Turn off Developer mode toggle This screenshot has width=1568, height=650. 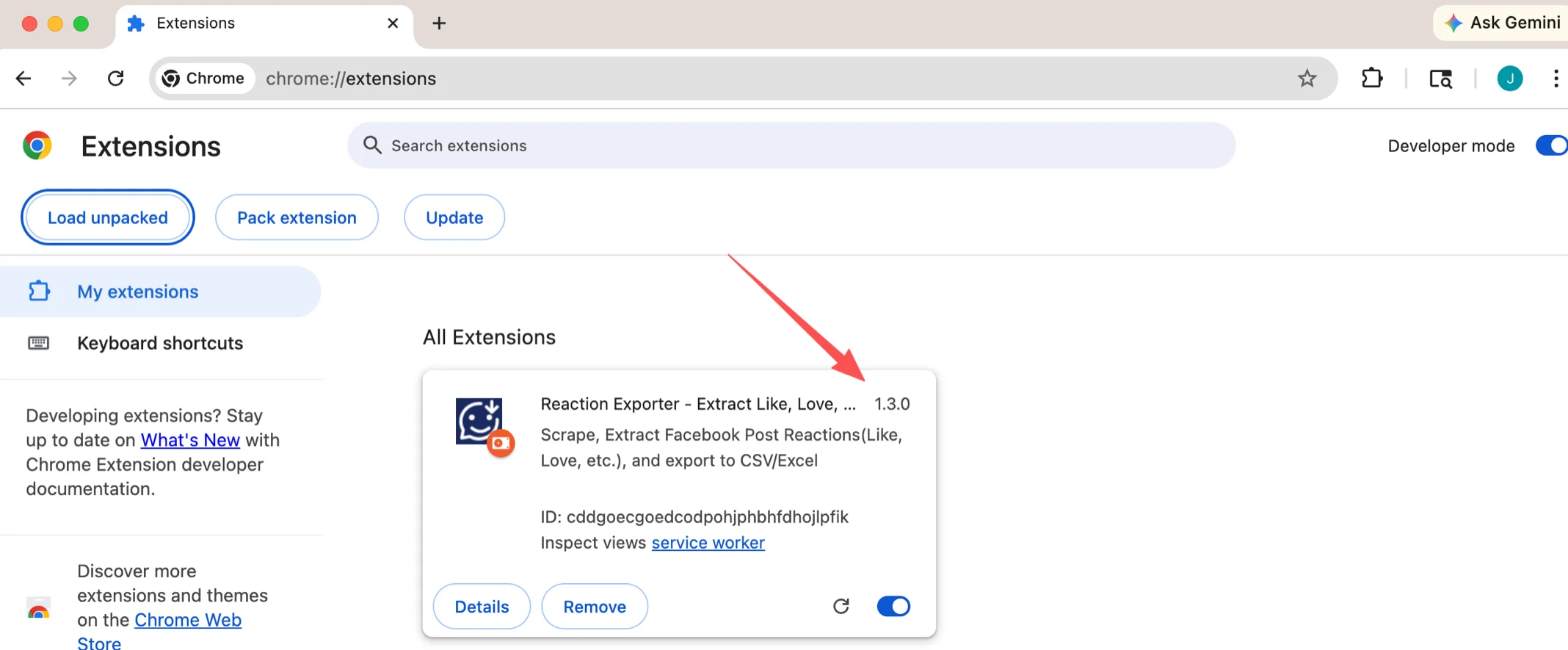pyautogui.click(x=1551, y=145)
